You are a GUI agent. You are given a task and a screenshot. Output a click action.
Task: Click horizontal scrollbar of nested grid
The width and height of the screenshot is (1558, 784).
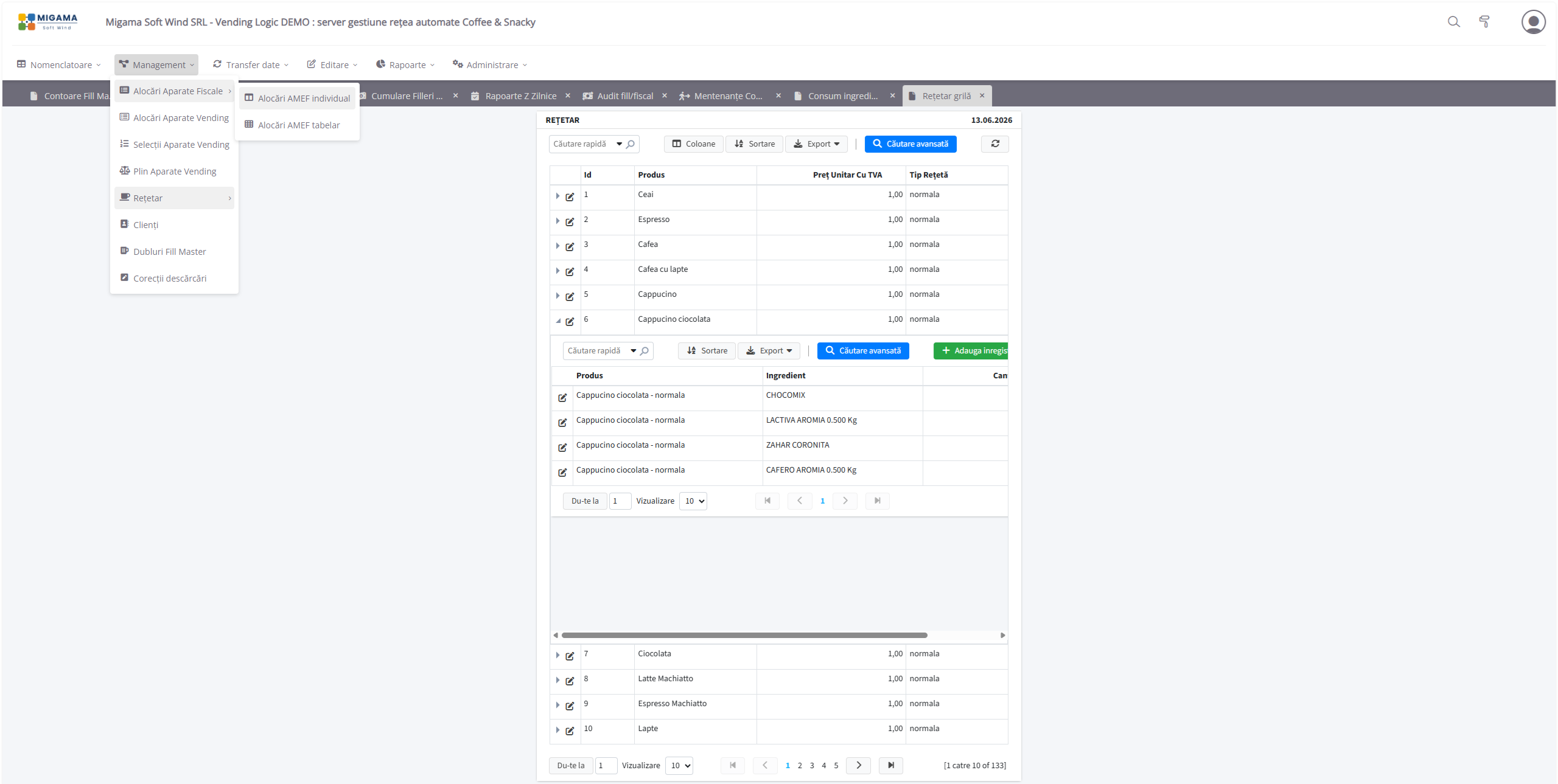click(744, 635)
